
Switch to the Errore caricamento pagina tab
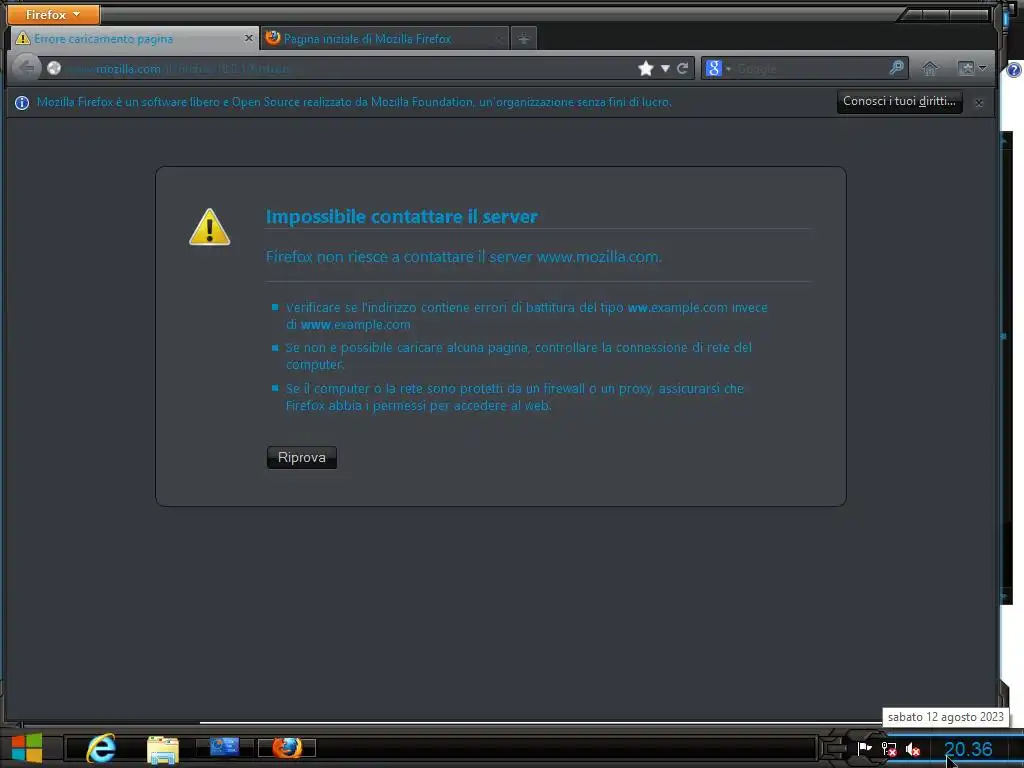coord(134,39)
